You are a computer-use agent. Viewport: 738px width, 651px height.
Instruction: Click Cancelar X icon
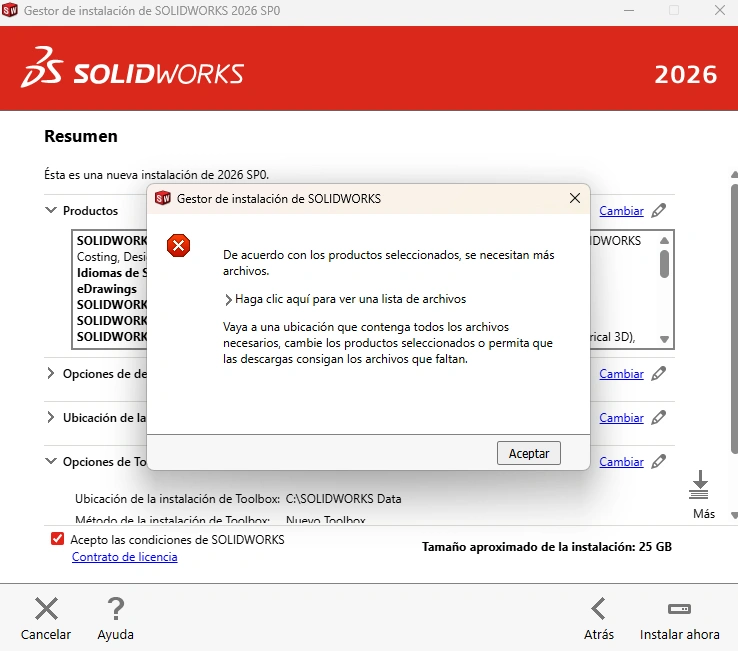(46, 609)
